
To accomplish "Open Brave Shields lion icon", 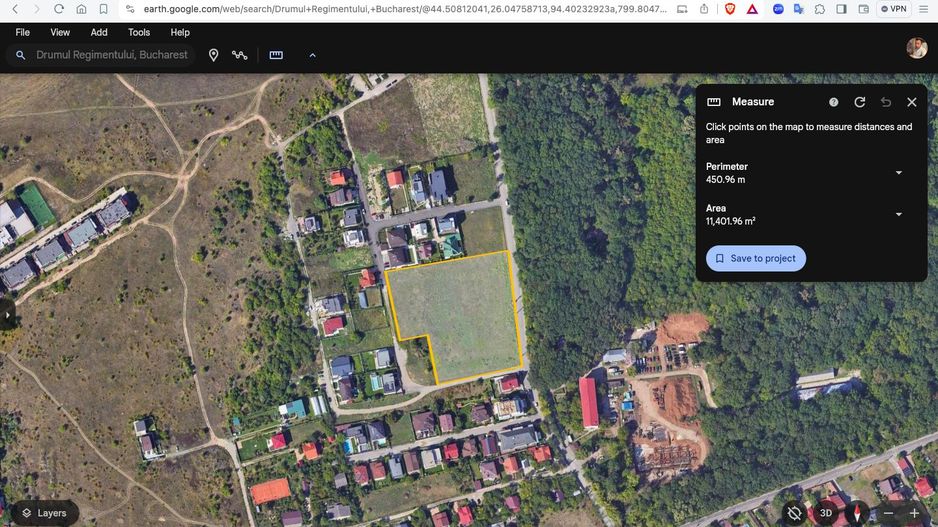I will [730, 9].
